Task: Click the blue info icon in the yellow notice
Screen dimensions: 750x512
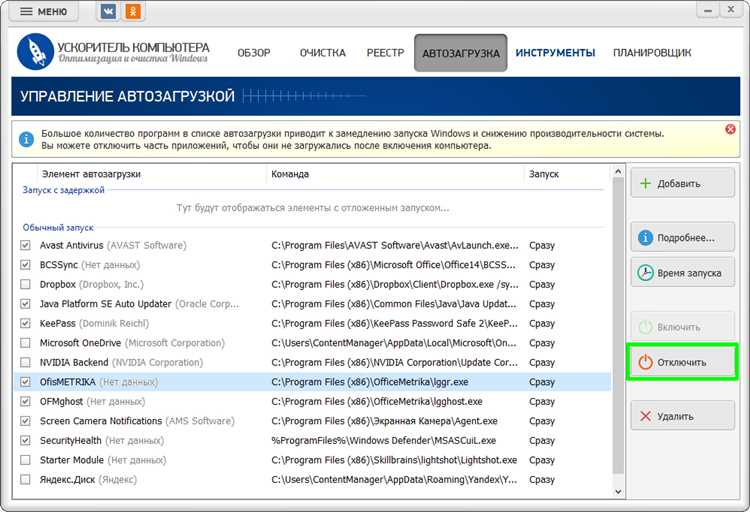Action: tap(26, 140)
